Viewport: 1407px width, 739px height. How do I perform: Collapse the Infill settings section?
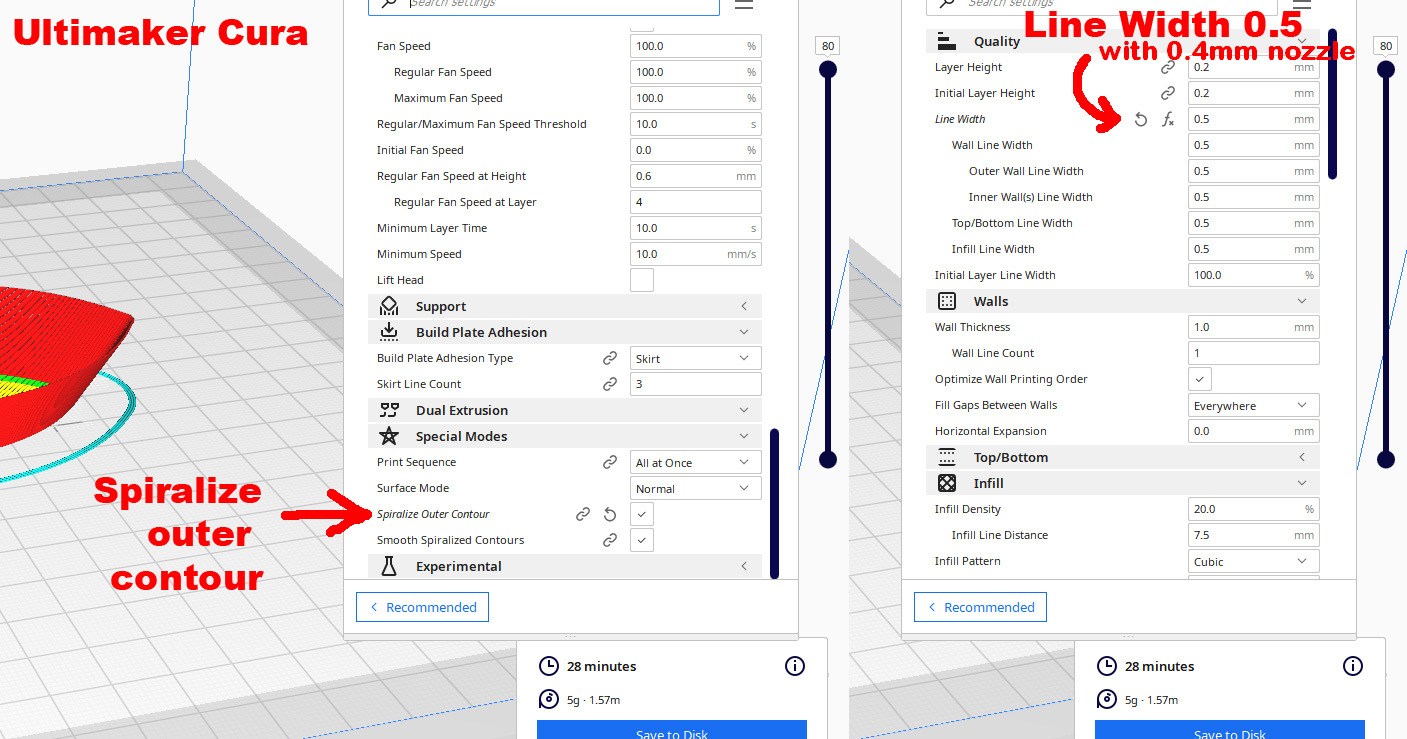coord(1123,483)
